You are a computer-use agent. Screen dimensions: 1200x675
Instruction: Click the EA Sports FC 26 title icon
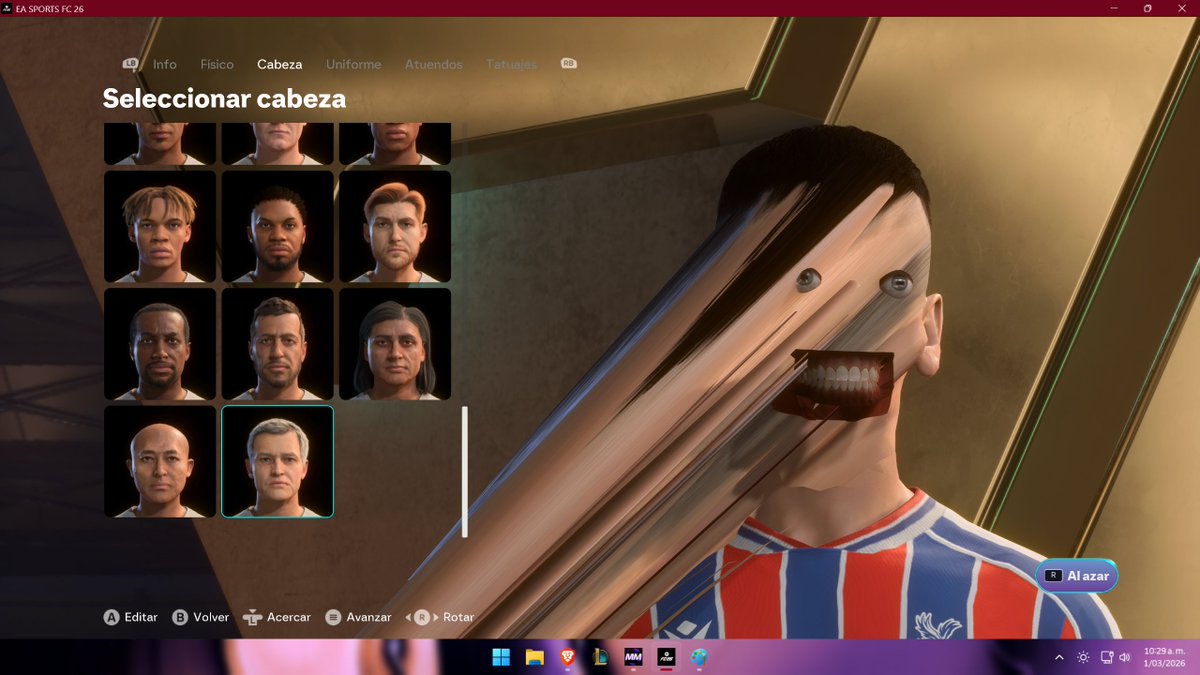(x=8, y=8)
